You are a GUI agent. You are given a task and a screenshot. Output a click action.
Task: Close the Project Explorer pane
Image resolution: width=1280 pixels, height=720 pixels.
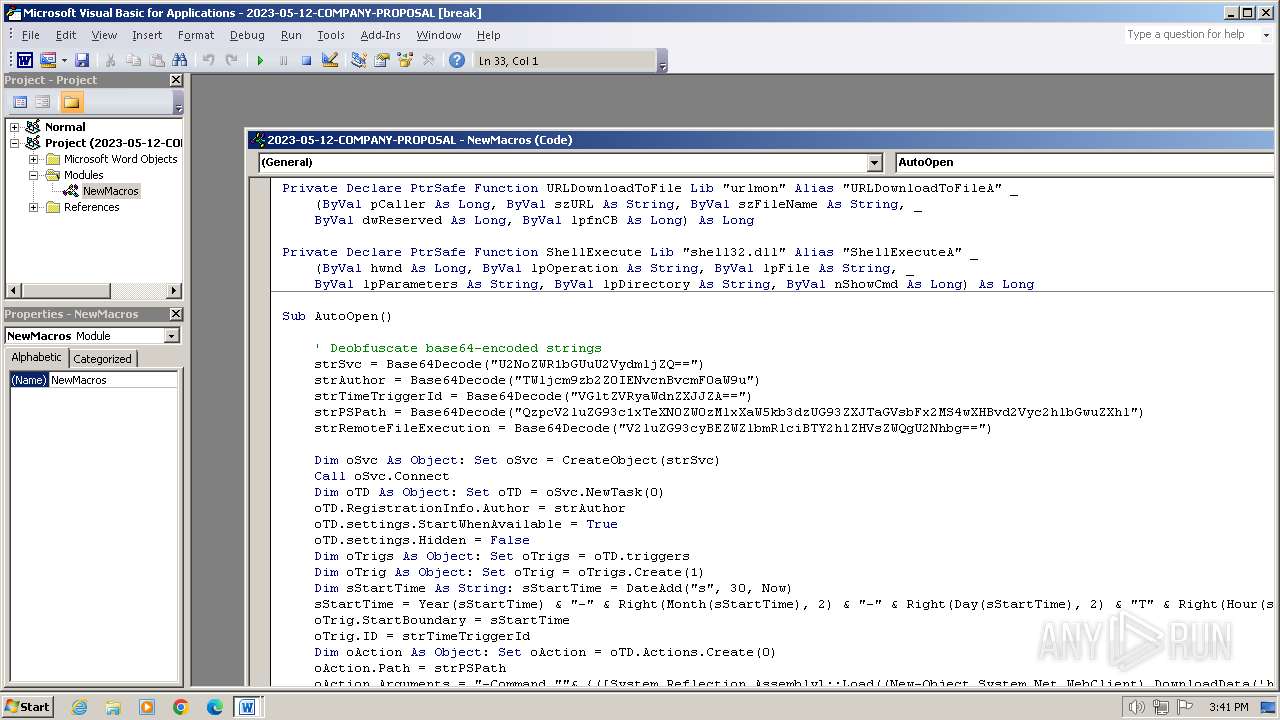176,80
